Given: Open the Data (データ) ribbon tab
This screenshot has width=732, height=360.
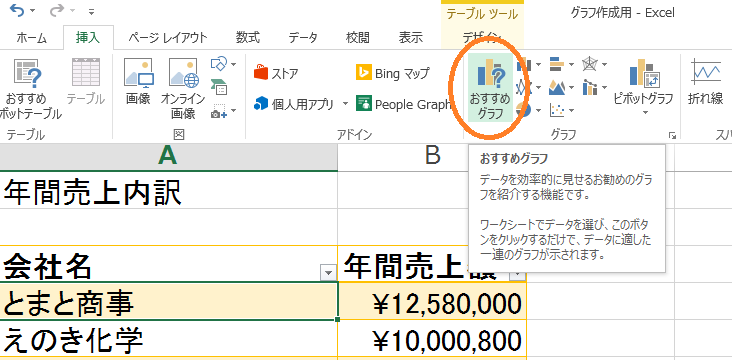Looking at the screenshot, I should [x=303, y=38].
